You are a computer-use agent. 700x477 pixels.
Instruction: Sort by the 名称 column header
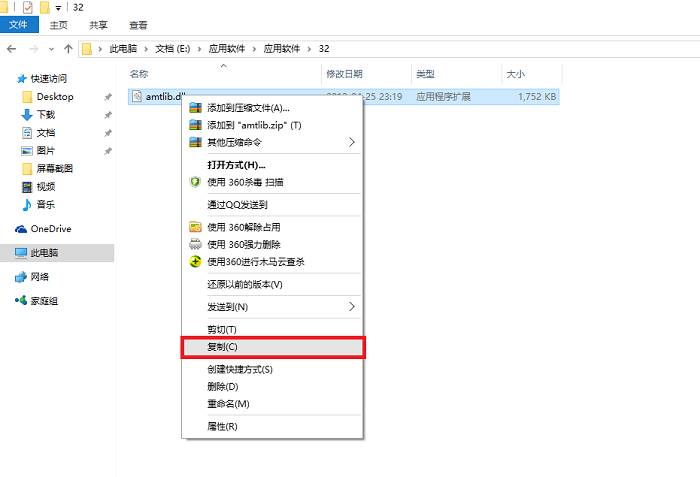coord(224,74)
